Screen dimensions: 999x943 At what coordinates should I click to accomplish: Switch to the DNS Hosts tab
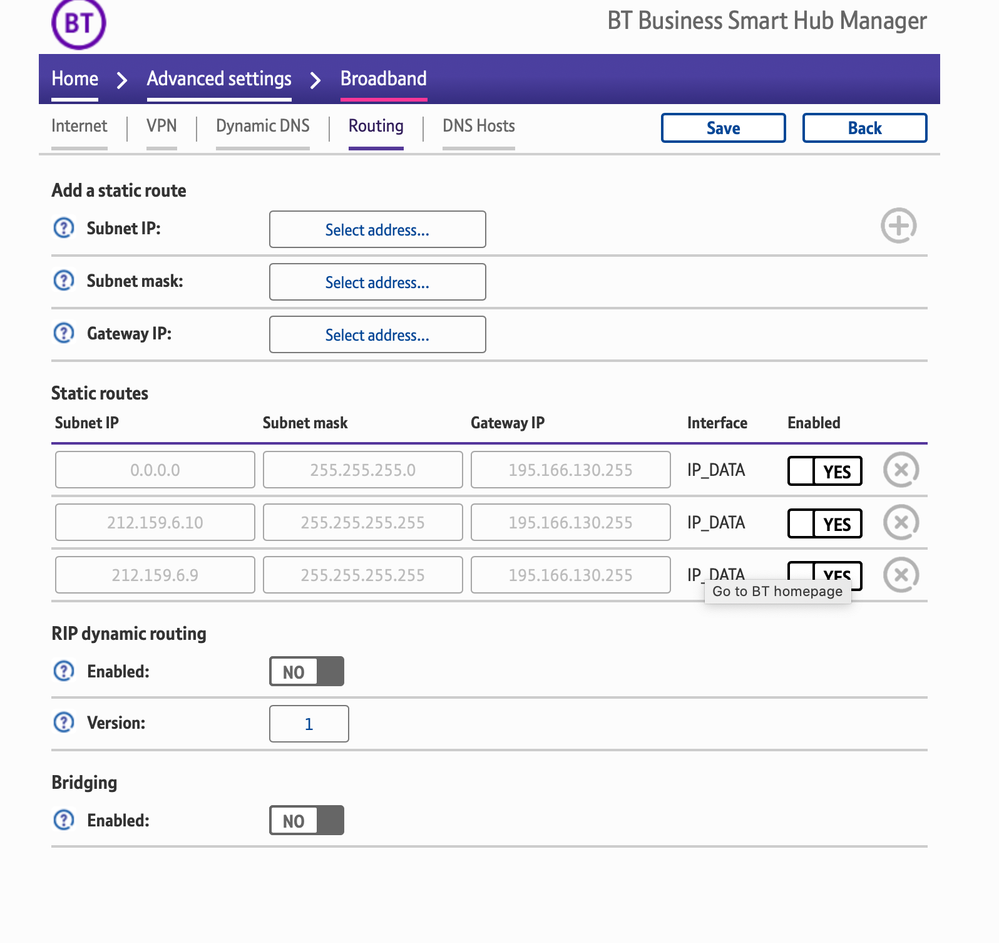coord(478,126)
